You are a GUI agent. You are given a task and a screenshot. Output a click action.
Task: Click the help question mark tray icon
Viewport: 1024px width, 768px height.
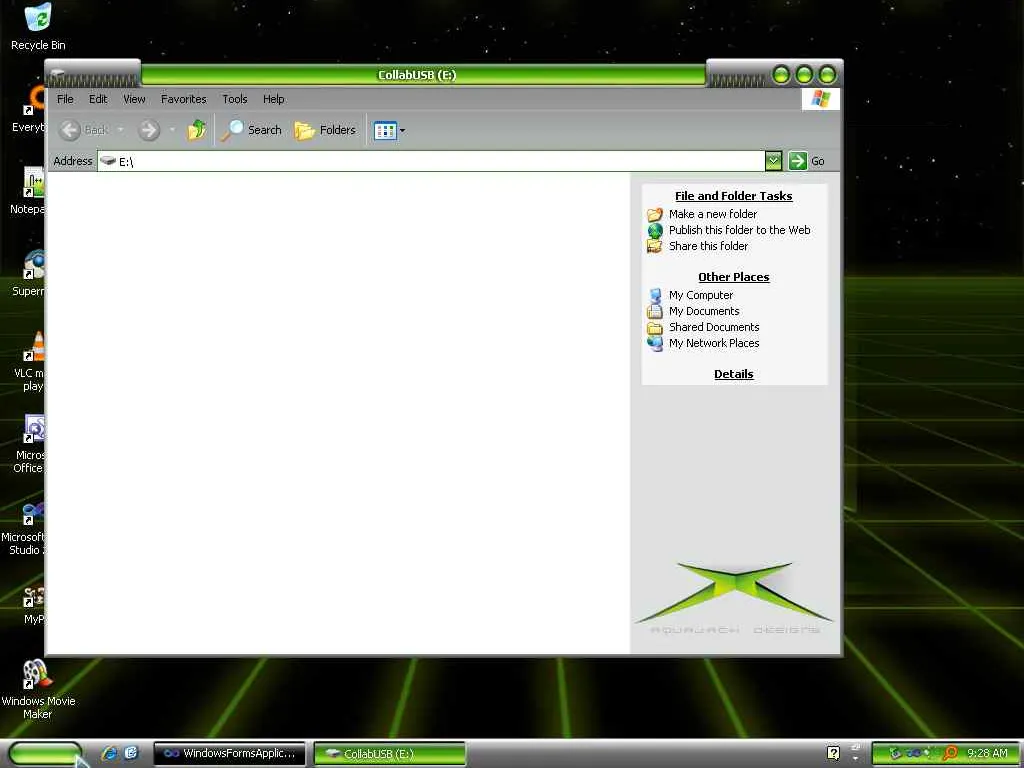(x=833, y=753)
